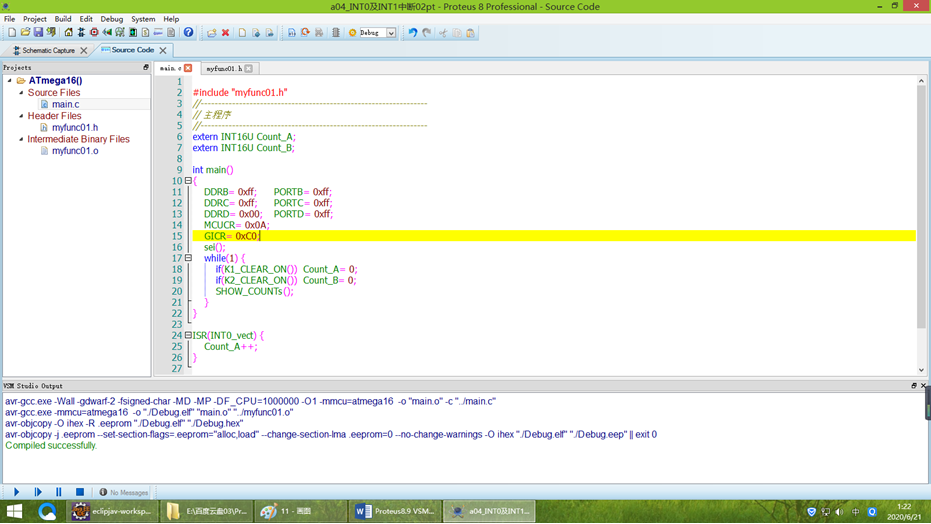The width and height of the screenshot is (931, 524).
Task: Open the File menu
Action: point(10,19)
